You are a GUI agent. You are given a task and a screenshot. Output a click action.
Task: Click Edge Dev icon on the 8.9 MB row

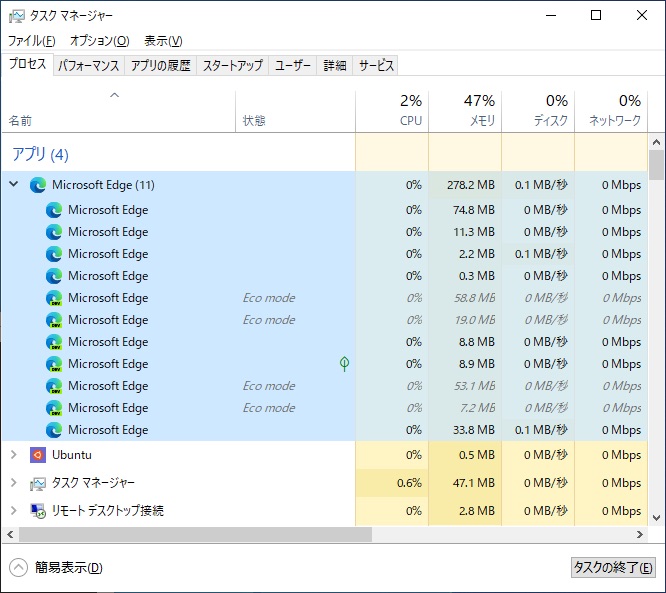[x=54, y=364]
